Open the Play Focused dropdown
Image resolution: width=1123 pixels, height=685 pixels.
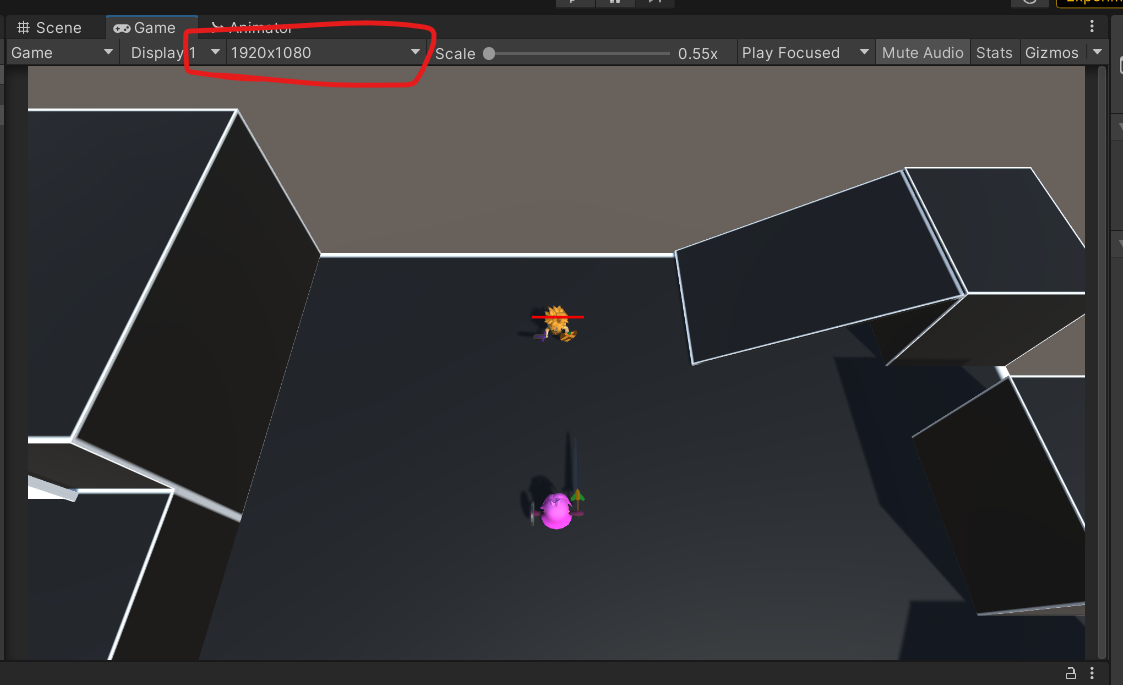pos(805,53)
